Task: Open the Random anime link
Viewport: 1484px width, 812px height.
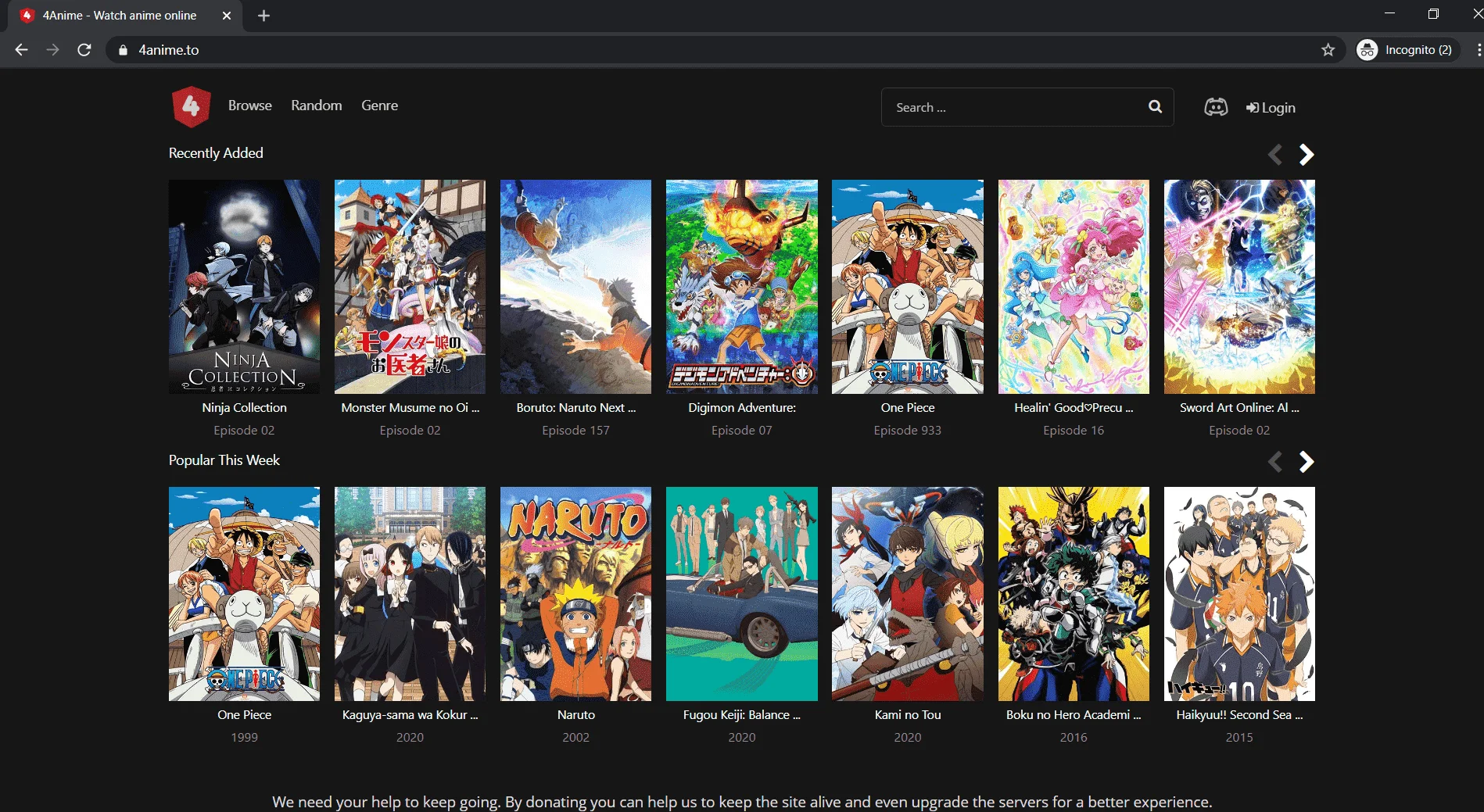Action: [317, 106]
